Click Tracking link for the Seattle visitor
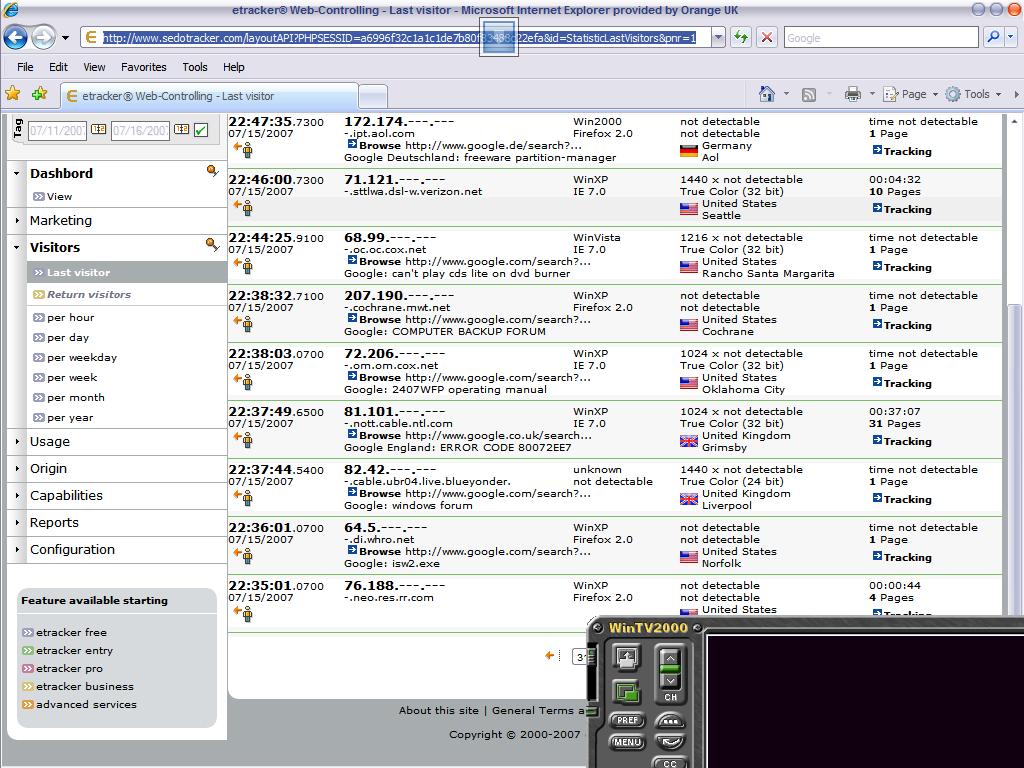Viewport: 1024px width, 768px height. pos(902,209)
